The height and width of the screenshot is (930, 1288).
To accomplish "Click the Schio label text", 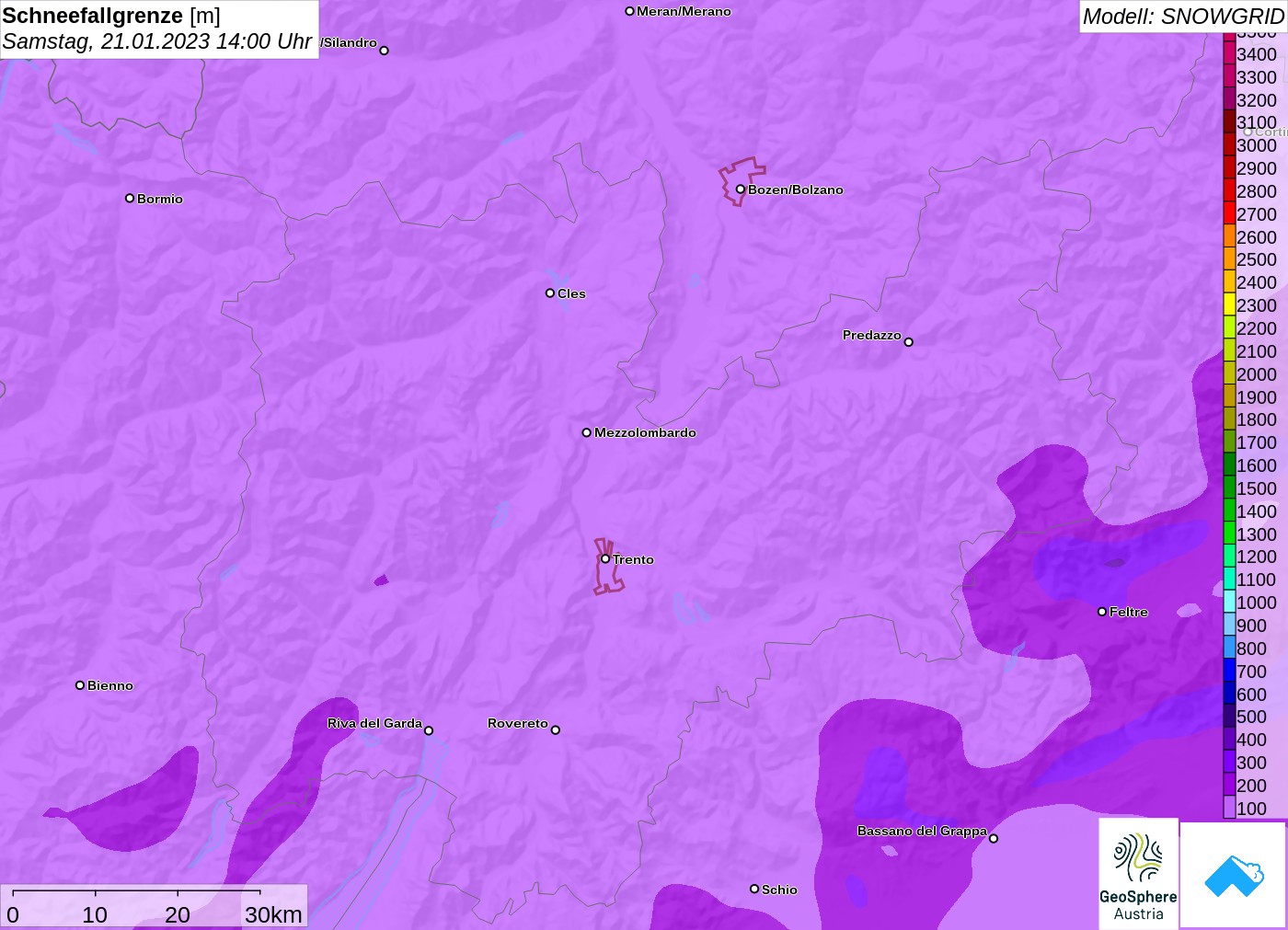I will click(x=779, y=890).
